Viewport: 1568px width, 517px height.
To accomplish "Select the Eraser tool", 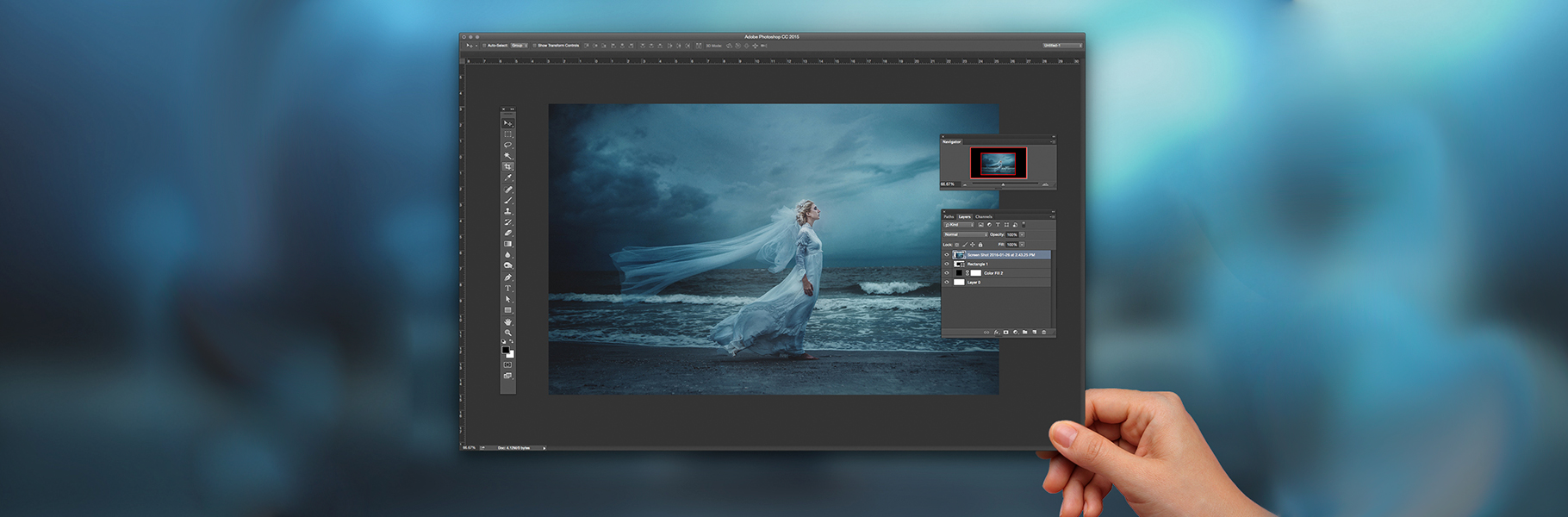I will click(507, 233).
